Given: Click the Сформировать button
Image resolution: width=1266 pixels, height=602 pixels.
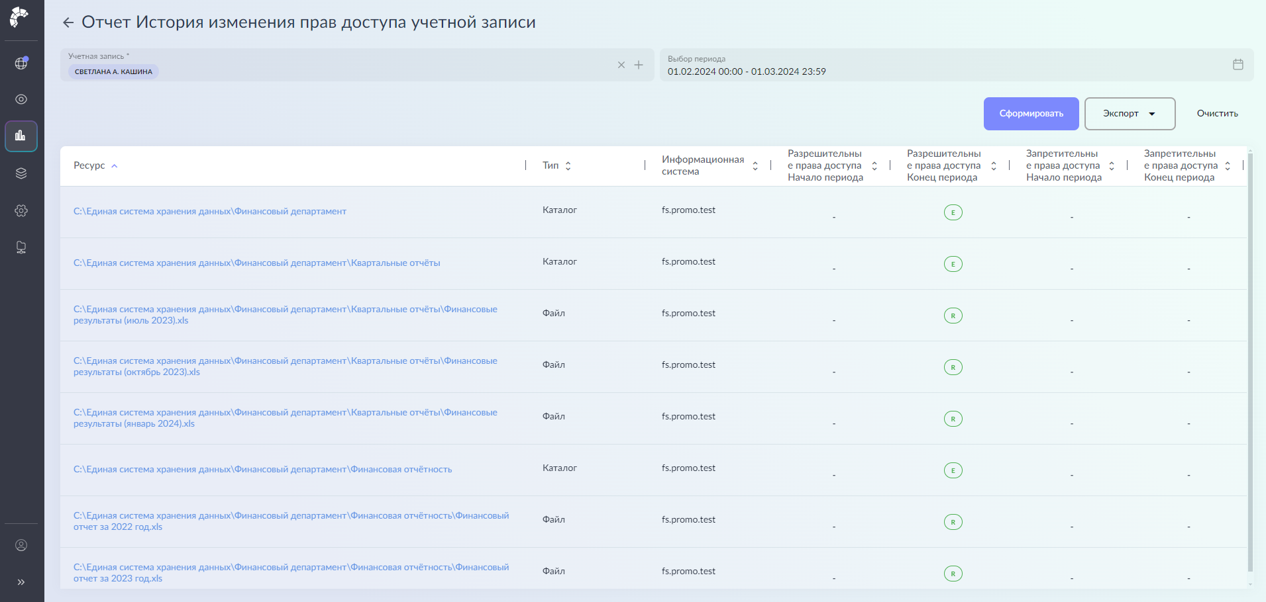Looking at the screenshot, I should coord(1030,114).
